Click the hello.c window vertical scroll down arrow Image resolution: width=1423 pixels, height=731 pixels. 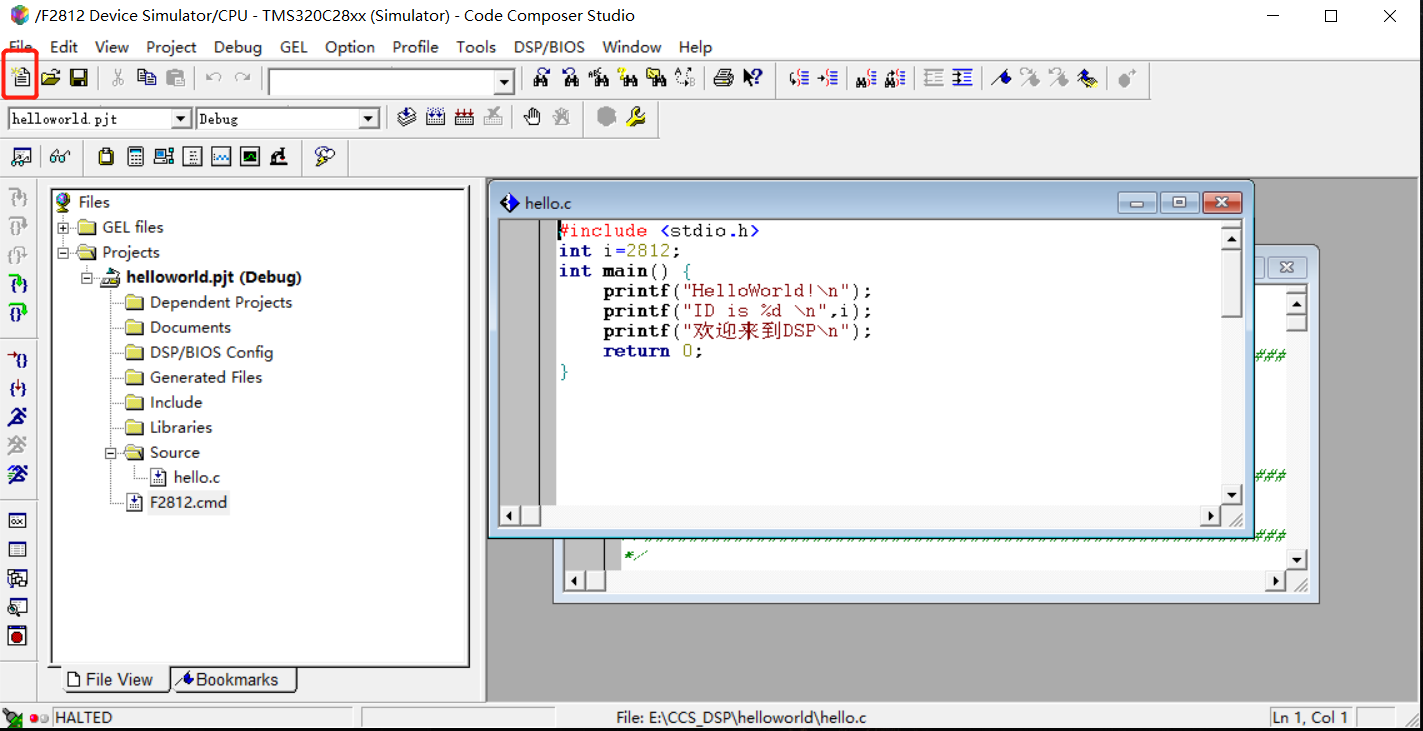pos(1231,494)
